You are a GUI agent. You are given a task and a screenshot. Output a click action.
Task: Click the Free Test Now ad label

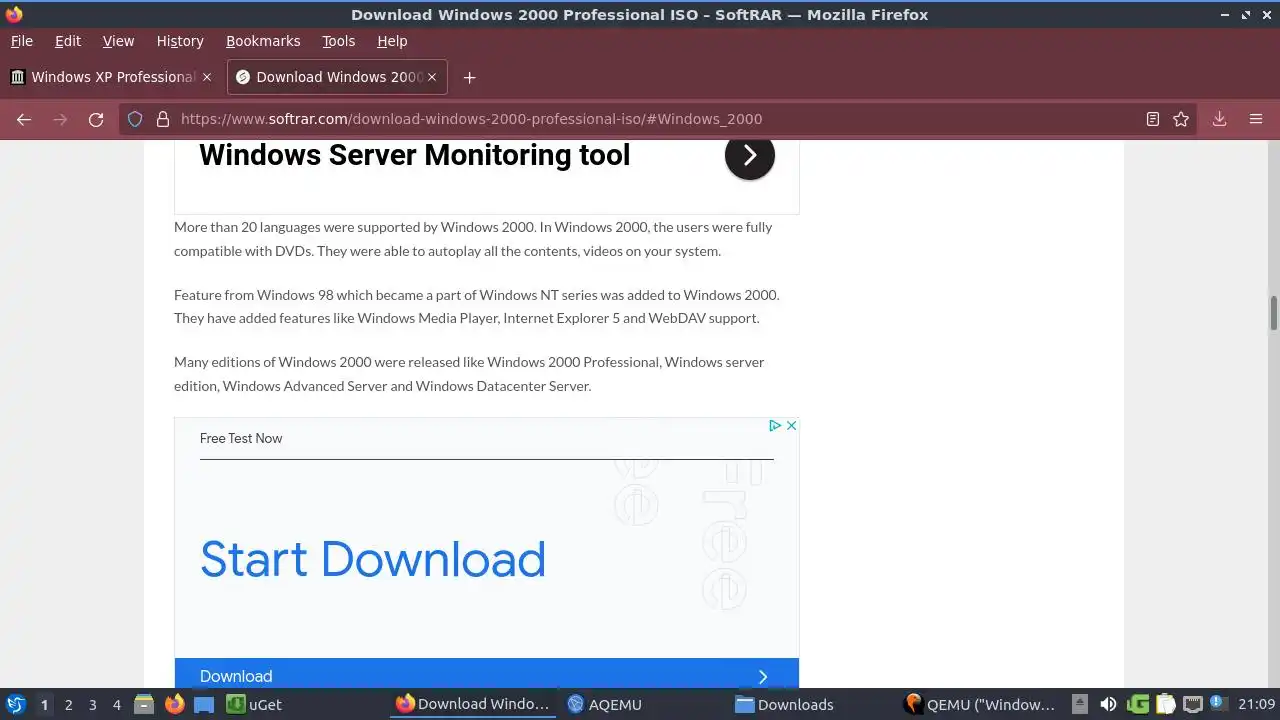241,438
